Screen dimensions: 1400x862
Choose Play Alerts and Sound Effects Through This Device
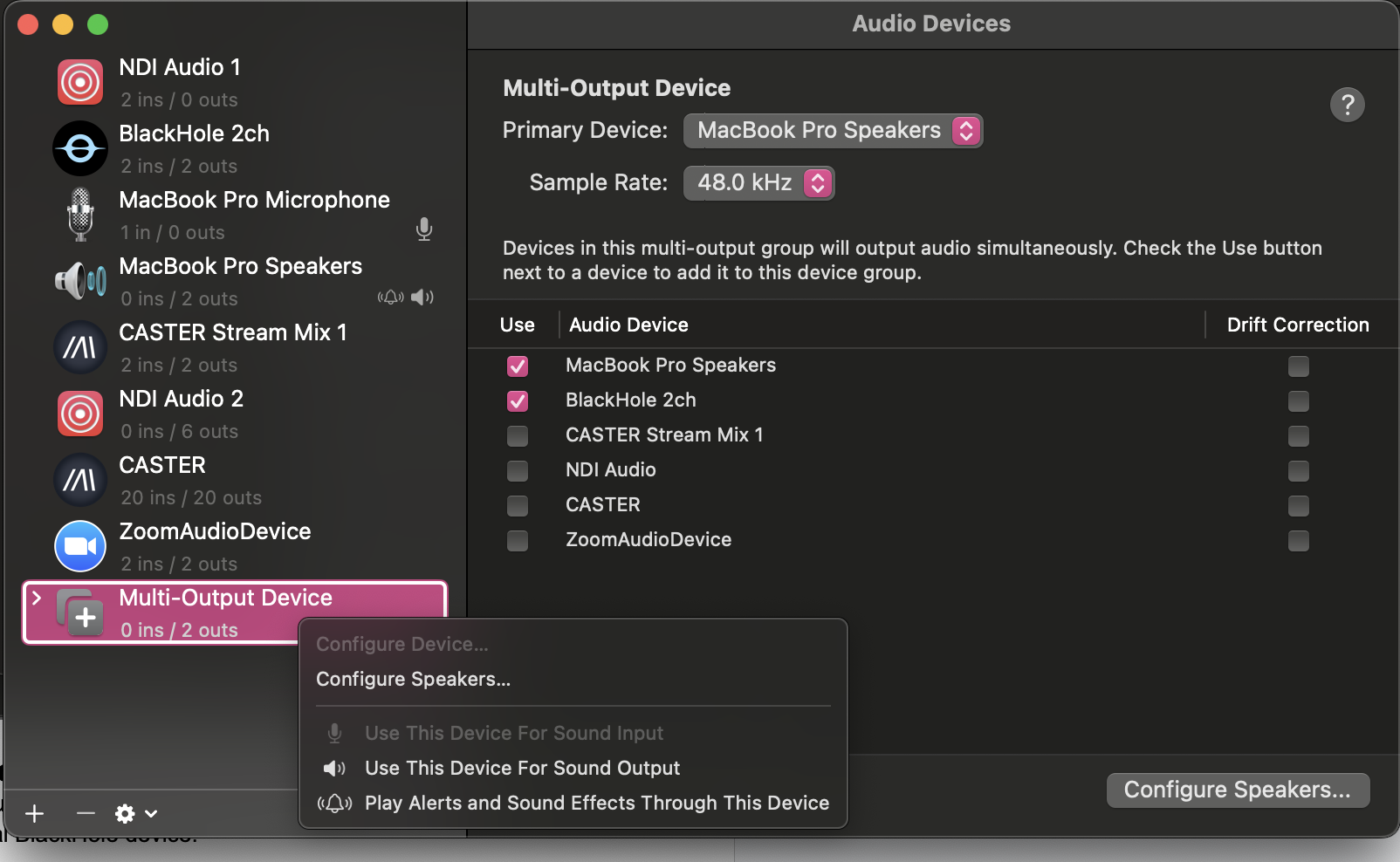click(597, 803)
